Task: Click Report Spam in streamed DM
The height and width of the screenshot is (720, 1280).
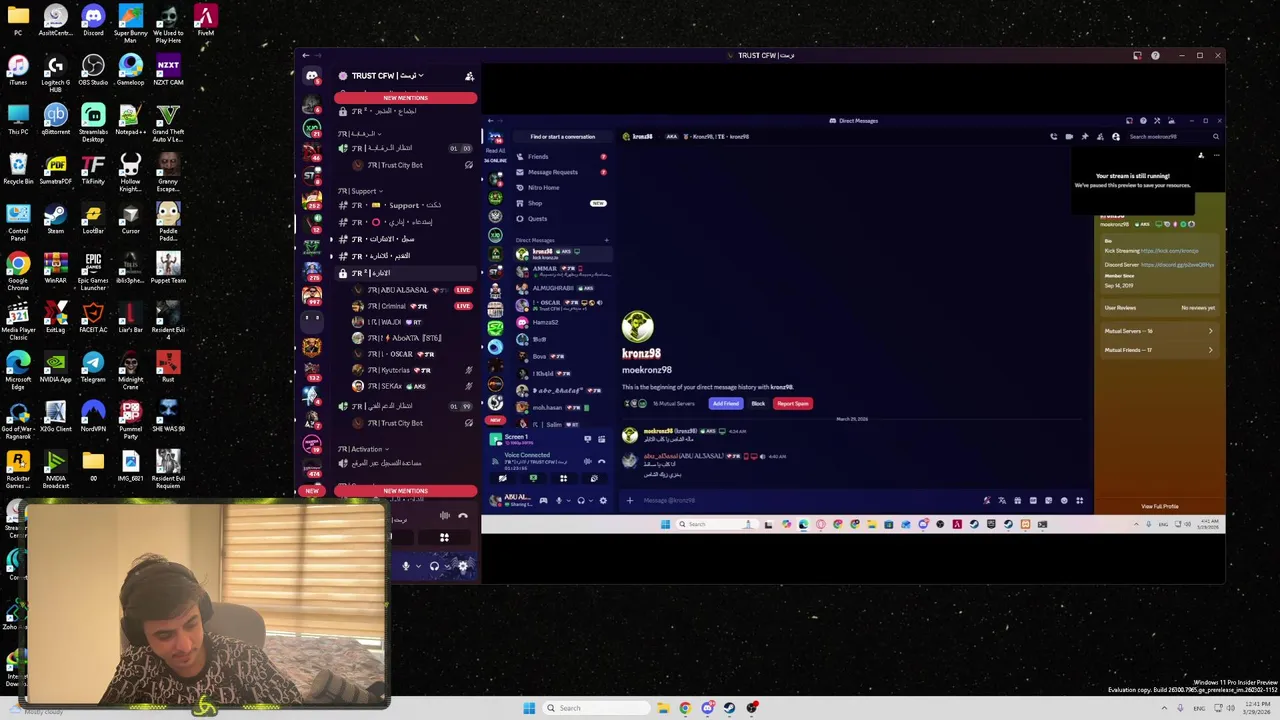Action: [792, 404]
